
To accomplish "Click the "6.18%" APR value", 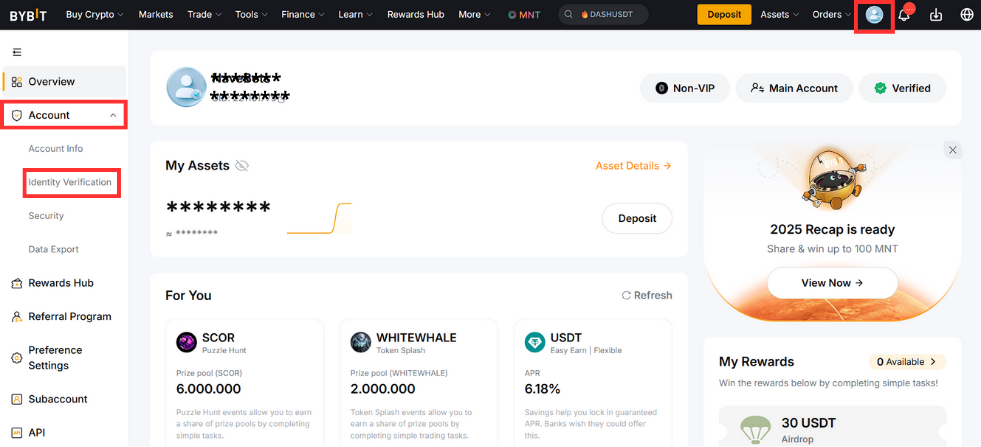I will pyautogui.click(x=542, y=389).
